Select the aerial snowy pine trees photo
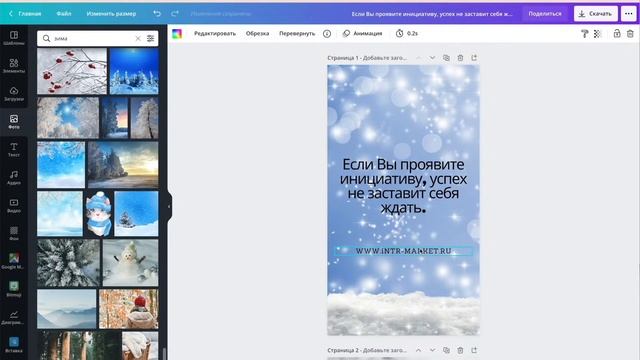 tap(68, 263)
